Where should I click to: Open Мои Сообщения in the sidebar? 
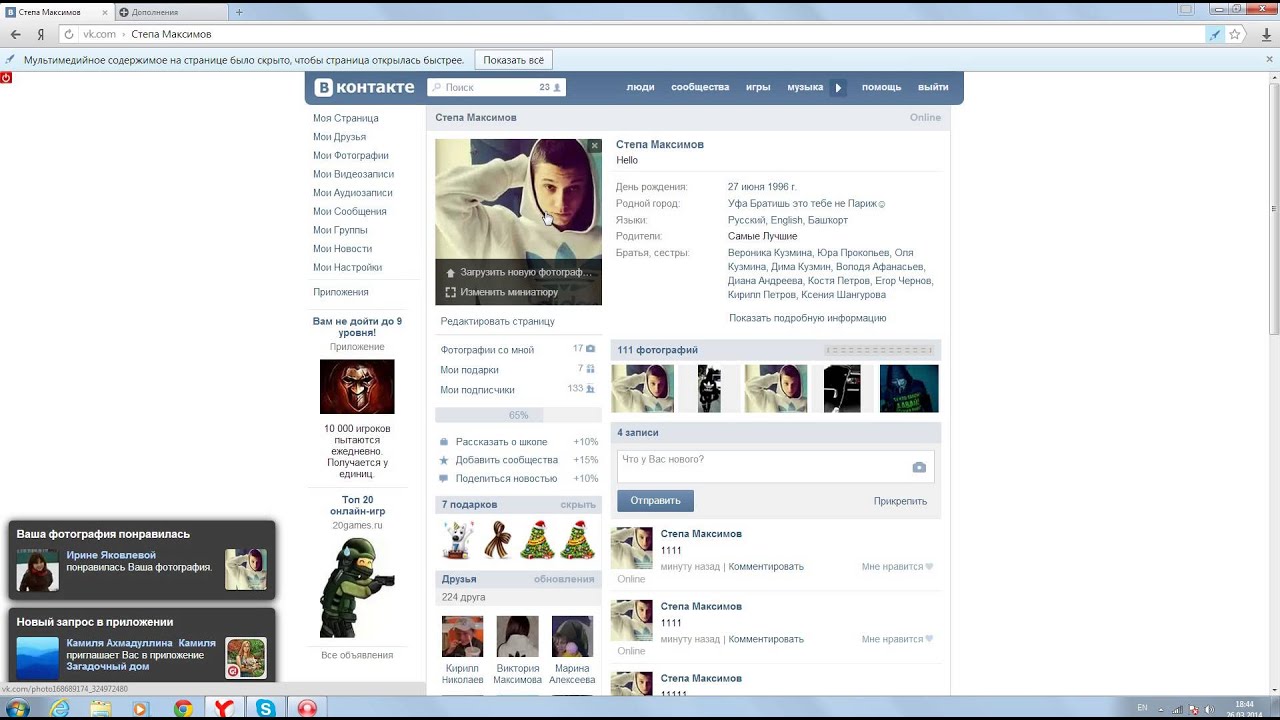point(350,212)
